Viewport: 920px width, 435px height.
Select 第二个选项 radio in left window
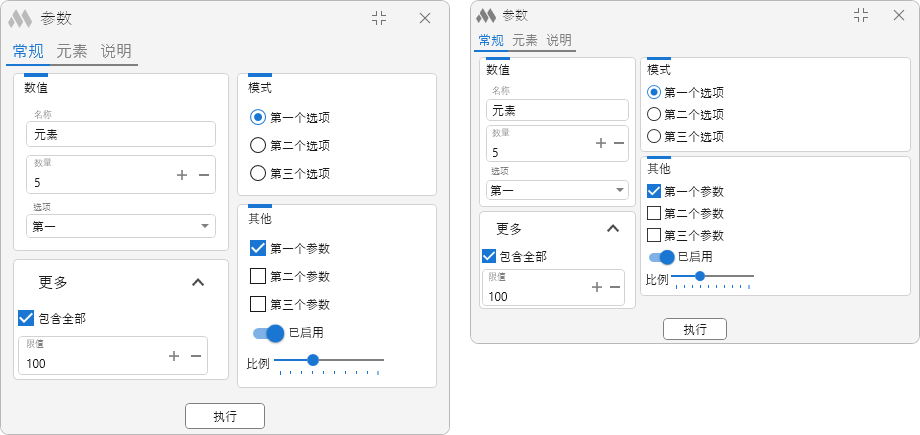pos(290,145)
